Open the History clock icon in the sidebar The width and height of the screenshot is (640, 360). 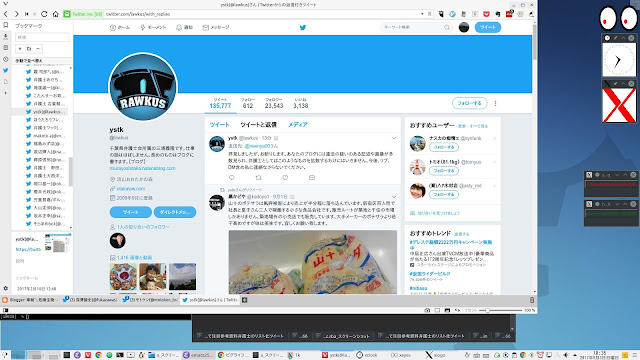[x=6, y=59]
